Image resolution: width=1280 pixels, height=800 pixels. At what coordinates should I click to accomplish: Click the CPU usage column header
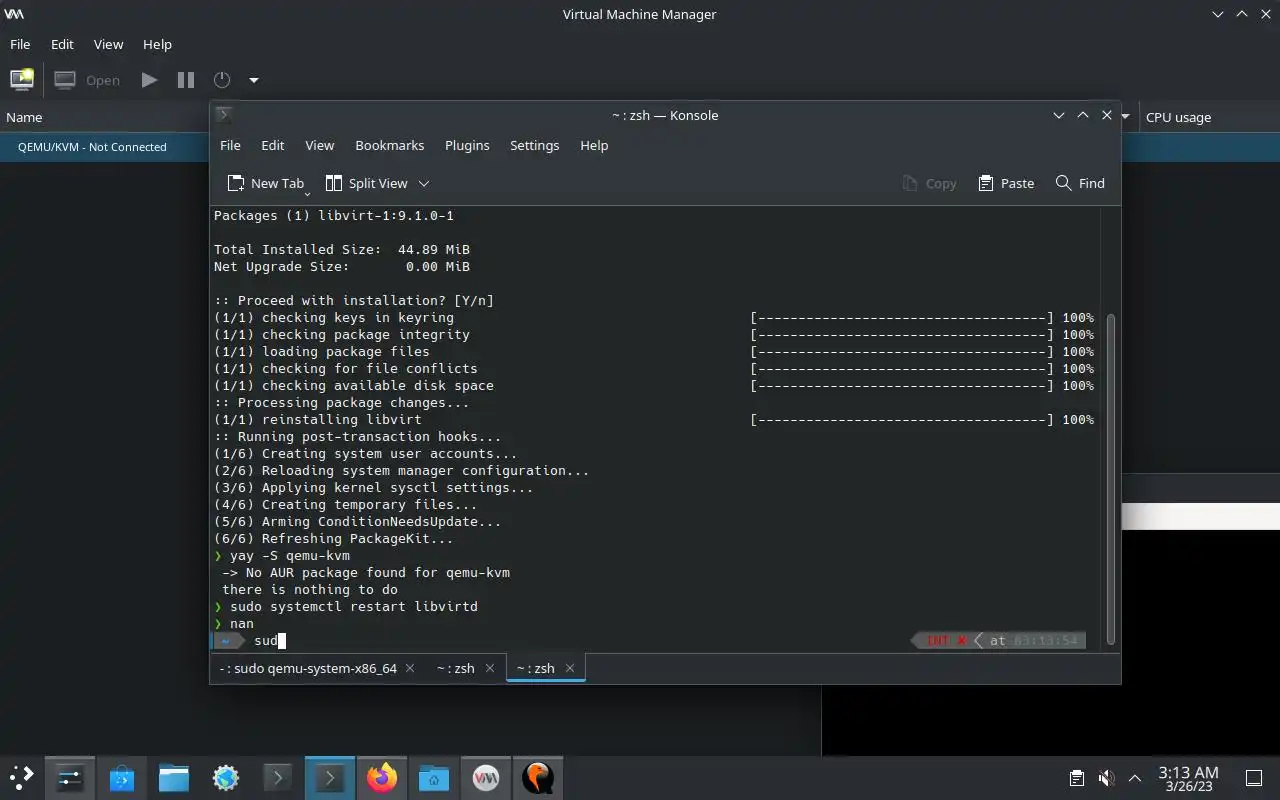1178,117
